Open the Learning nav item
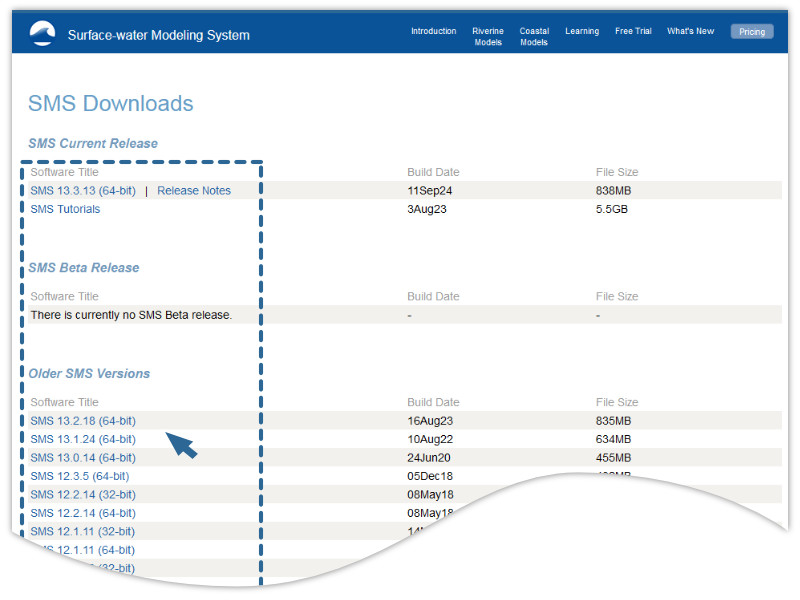Viewport: 800px width, 600px height. (582, 32)
